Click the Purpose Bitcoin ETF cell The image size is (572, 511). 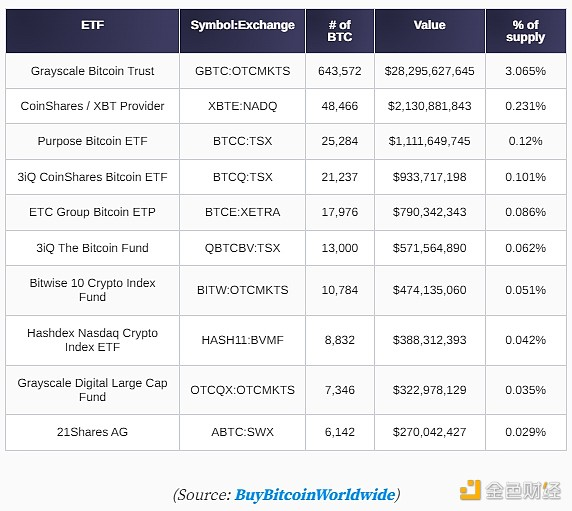pyautogui.click(x=92, y=141)
